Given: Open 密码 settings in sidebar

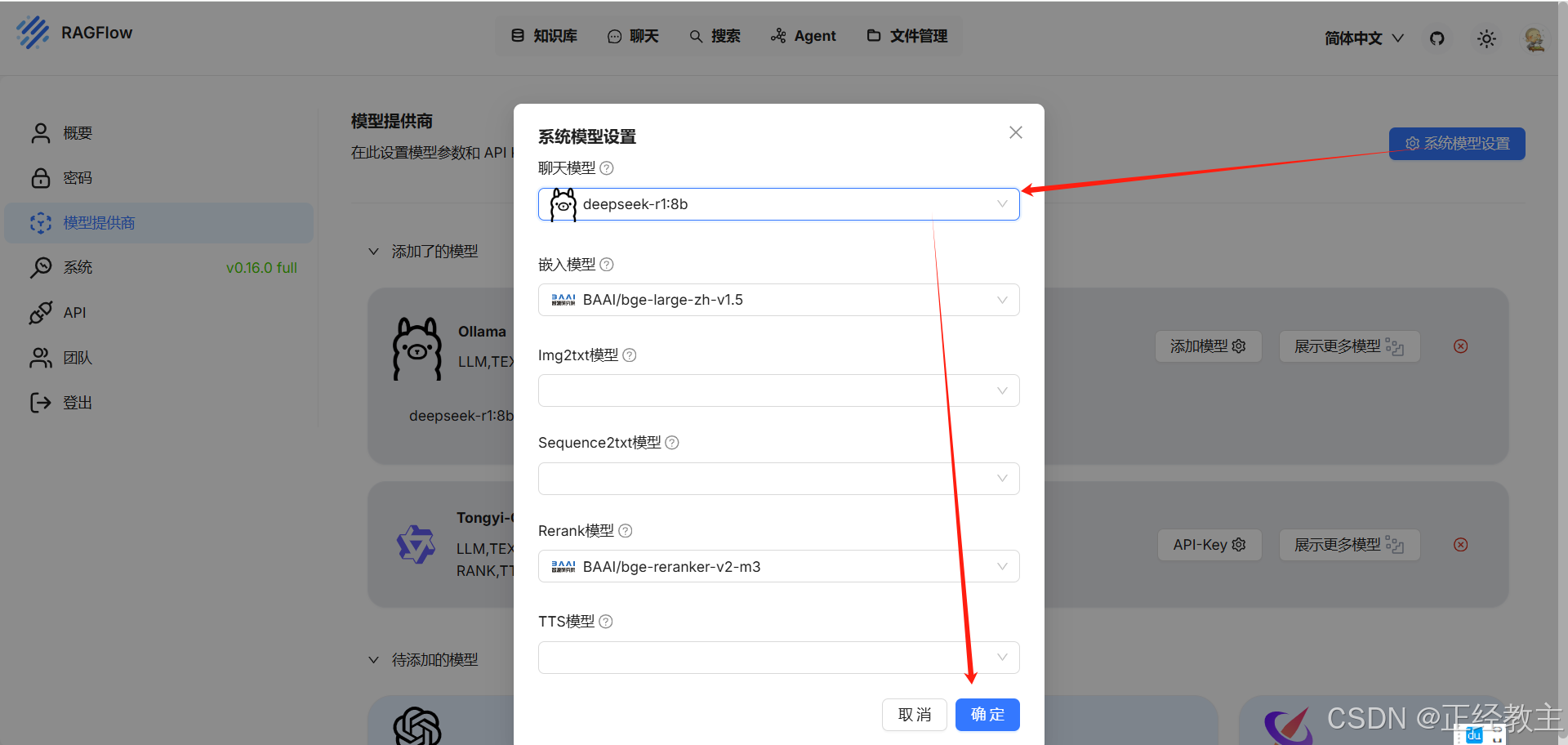Looking at the screenshot, I should pyautogui.click(x=159, y=178).
